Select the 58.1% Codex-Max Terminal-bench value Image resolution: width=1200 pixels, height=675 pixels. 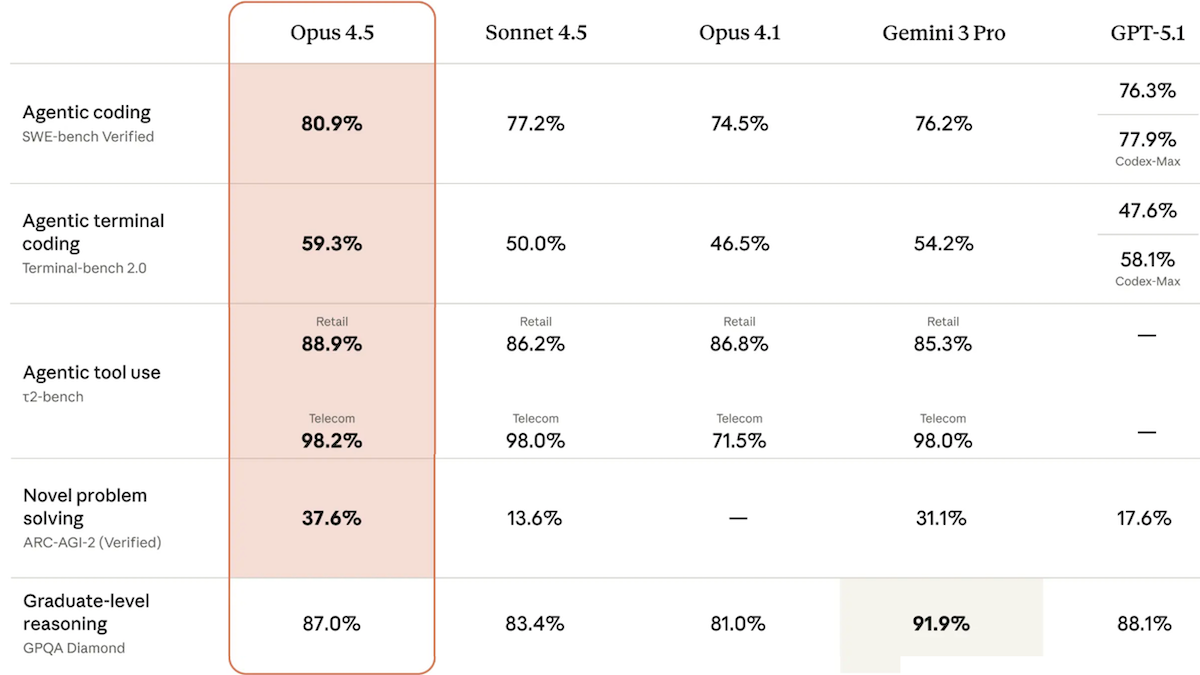[x=1147, y=260]
